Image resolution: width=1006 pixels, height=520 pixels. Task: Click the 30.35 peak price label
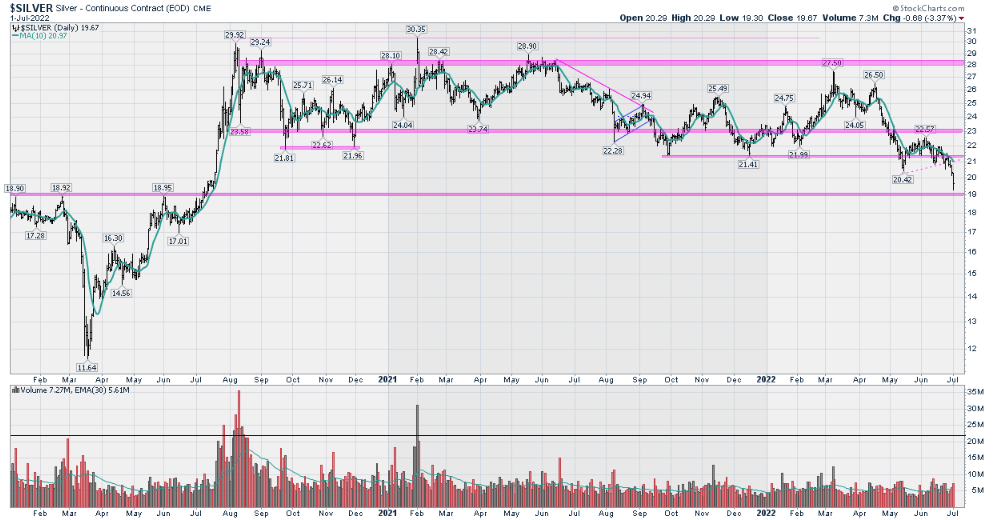coord(419,29)
